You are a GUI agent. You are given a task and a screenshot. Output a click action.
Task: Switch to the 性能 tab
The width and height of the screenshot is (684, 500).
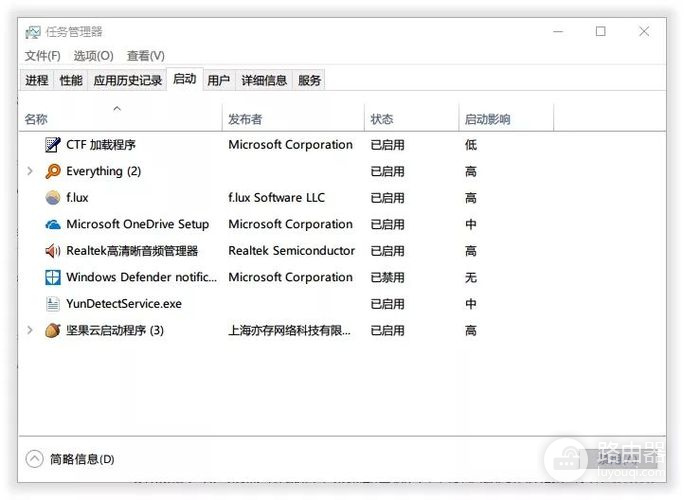[x=71, y=80]
